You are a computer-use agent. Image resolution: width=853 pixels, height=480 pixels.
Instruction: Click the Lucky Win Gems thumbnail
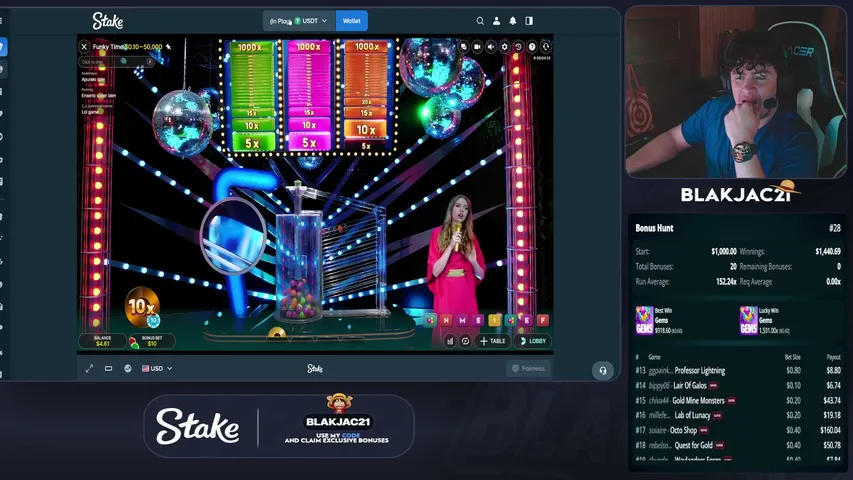[x=749, y=321]
